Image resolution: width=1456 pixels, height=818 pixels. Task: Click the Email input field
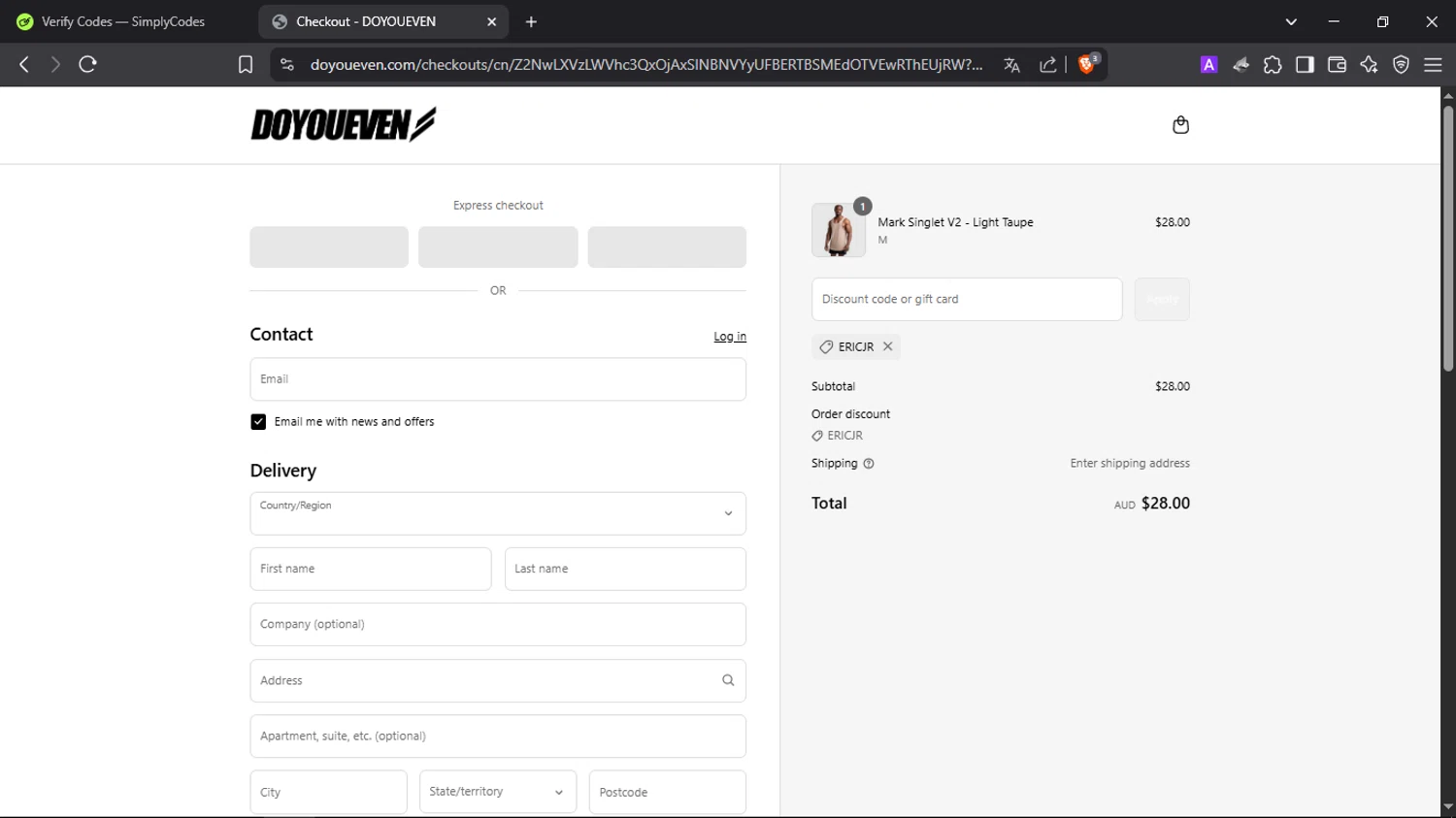click(x=498, y=379)
